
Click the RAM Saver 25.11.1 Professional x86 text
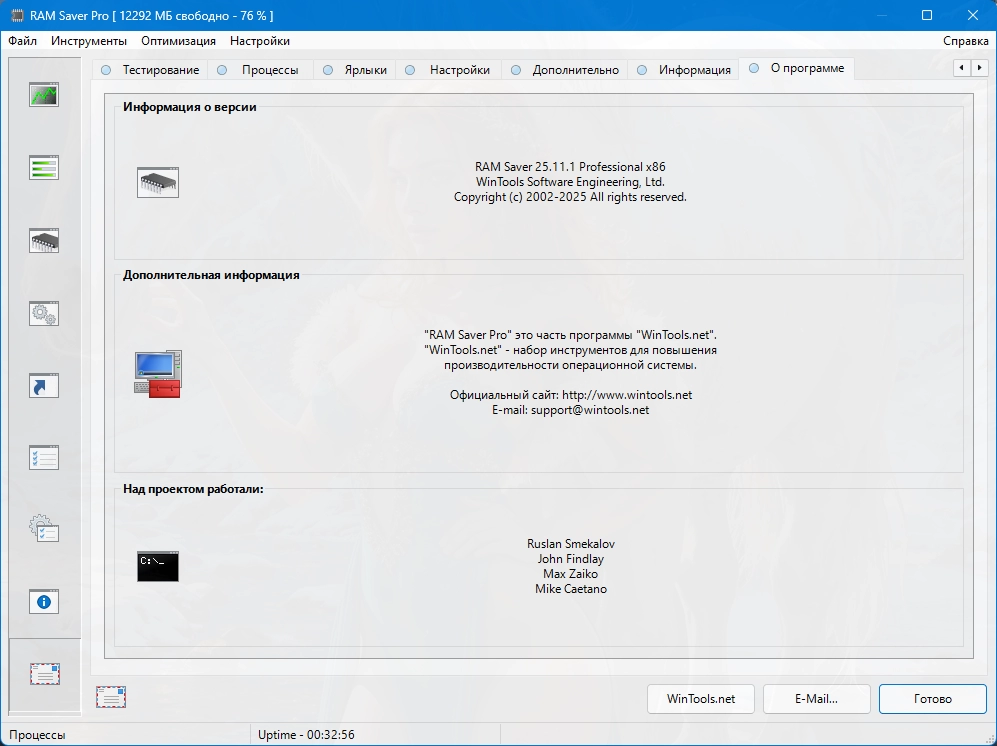570,167
